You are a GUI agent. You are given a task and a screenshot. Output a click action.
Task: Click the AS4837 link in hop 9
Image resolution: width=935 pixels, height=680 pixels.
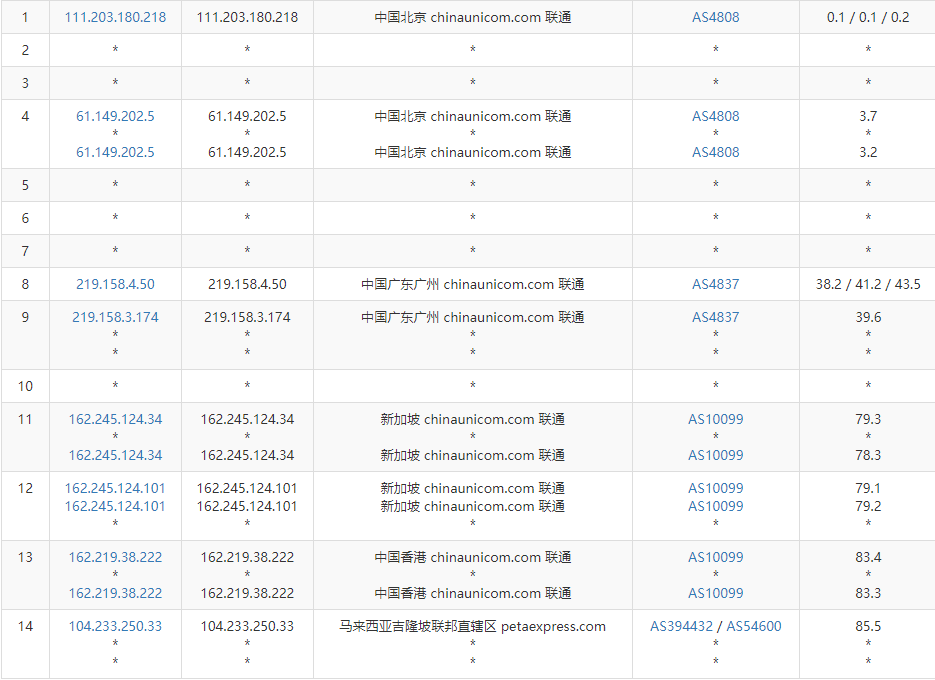715,317
